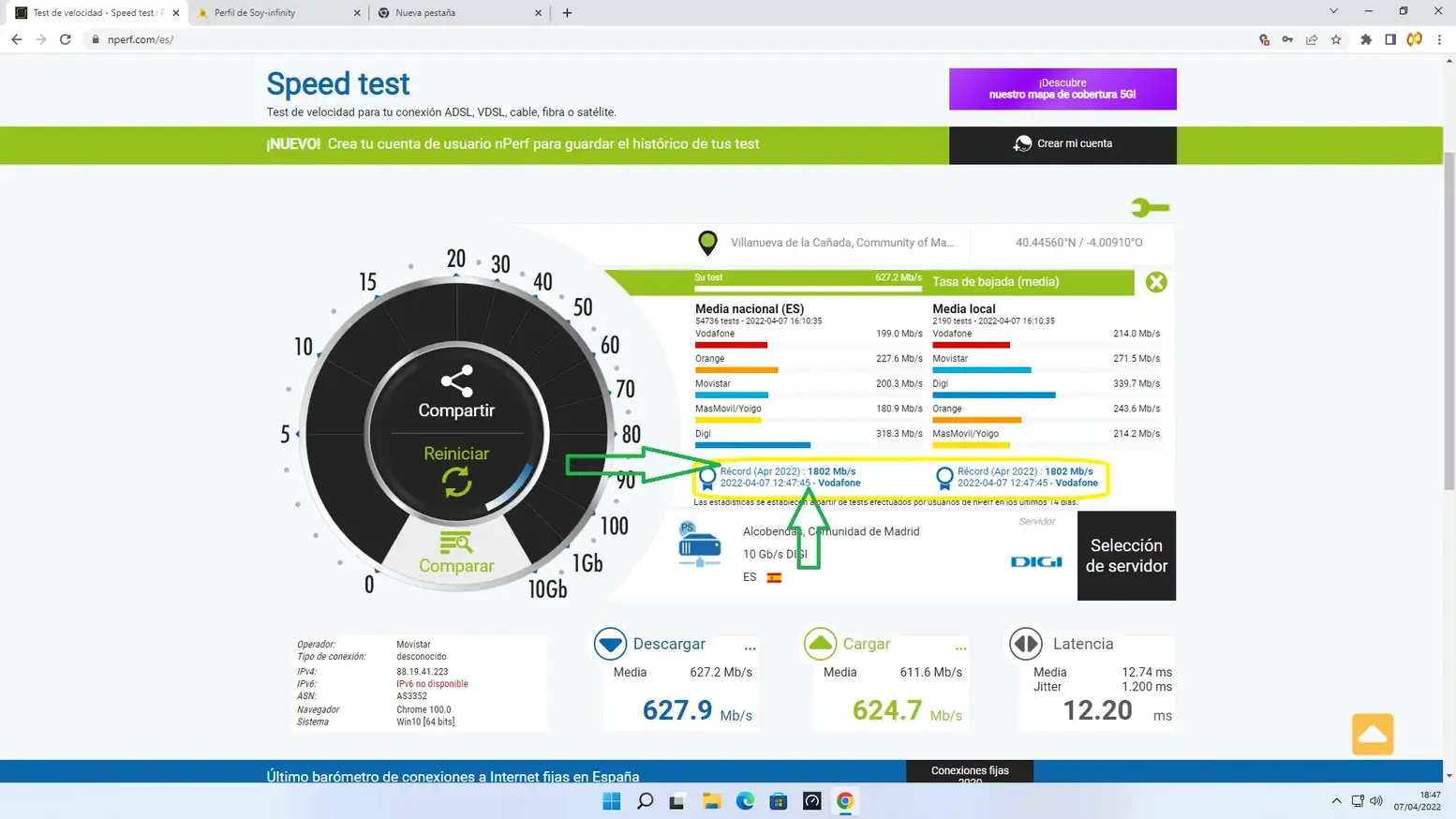Click the green Cargar upload icon
Viewport: 1456px width, 819px height.
[820, 644]
